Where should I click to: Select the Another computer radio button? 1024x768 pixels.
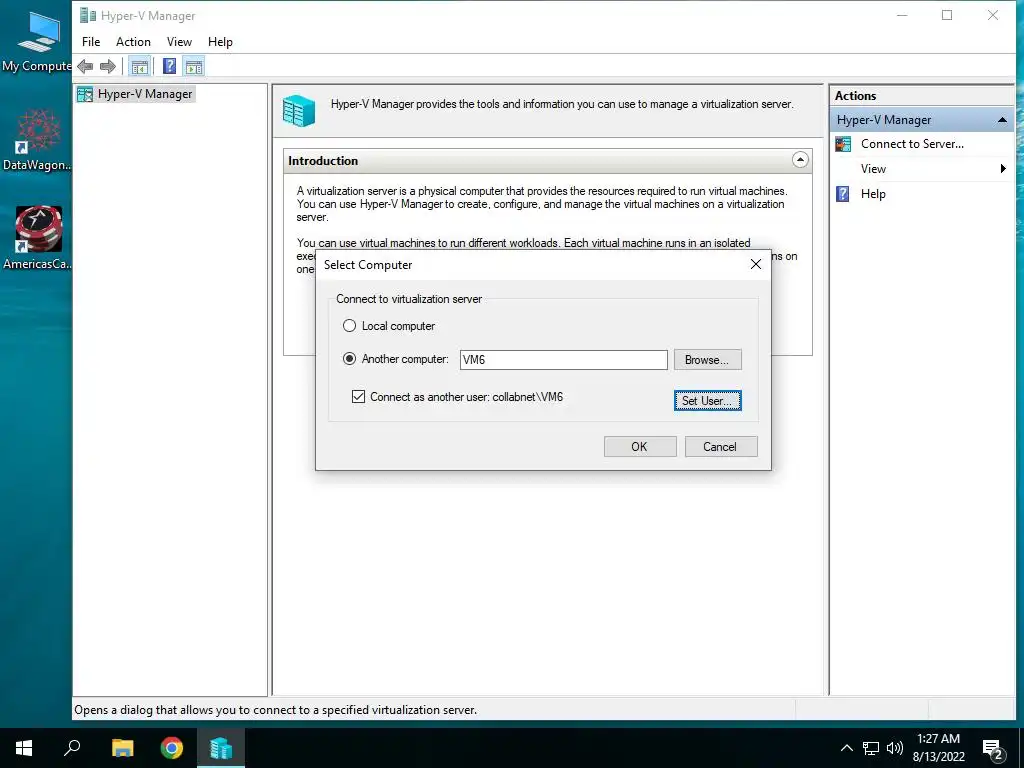[349, 359]
